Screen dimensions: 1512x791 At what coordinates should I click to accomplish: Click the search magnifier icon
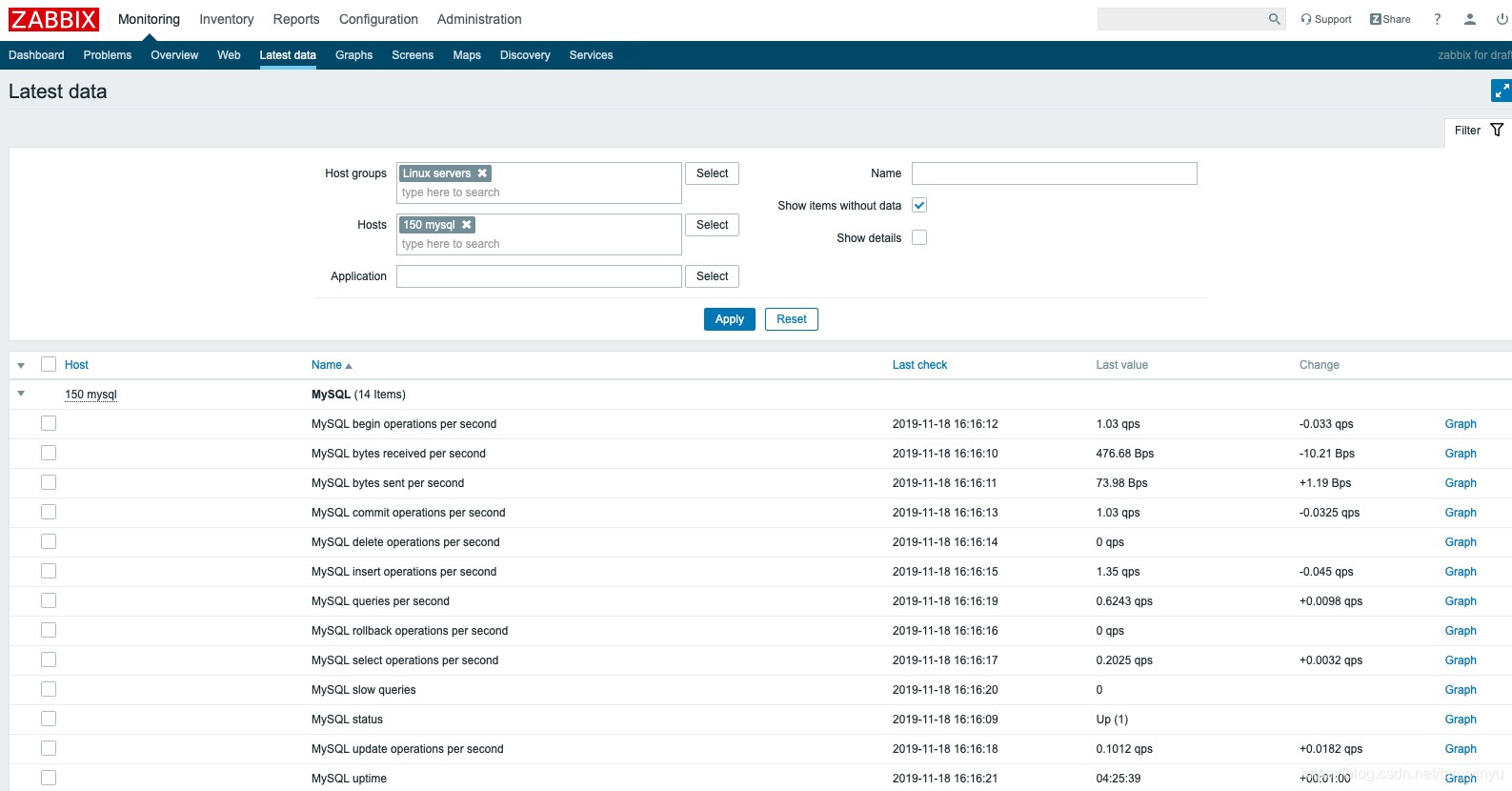coord(1274,19)
